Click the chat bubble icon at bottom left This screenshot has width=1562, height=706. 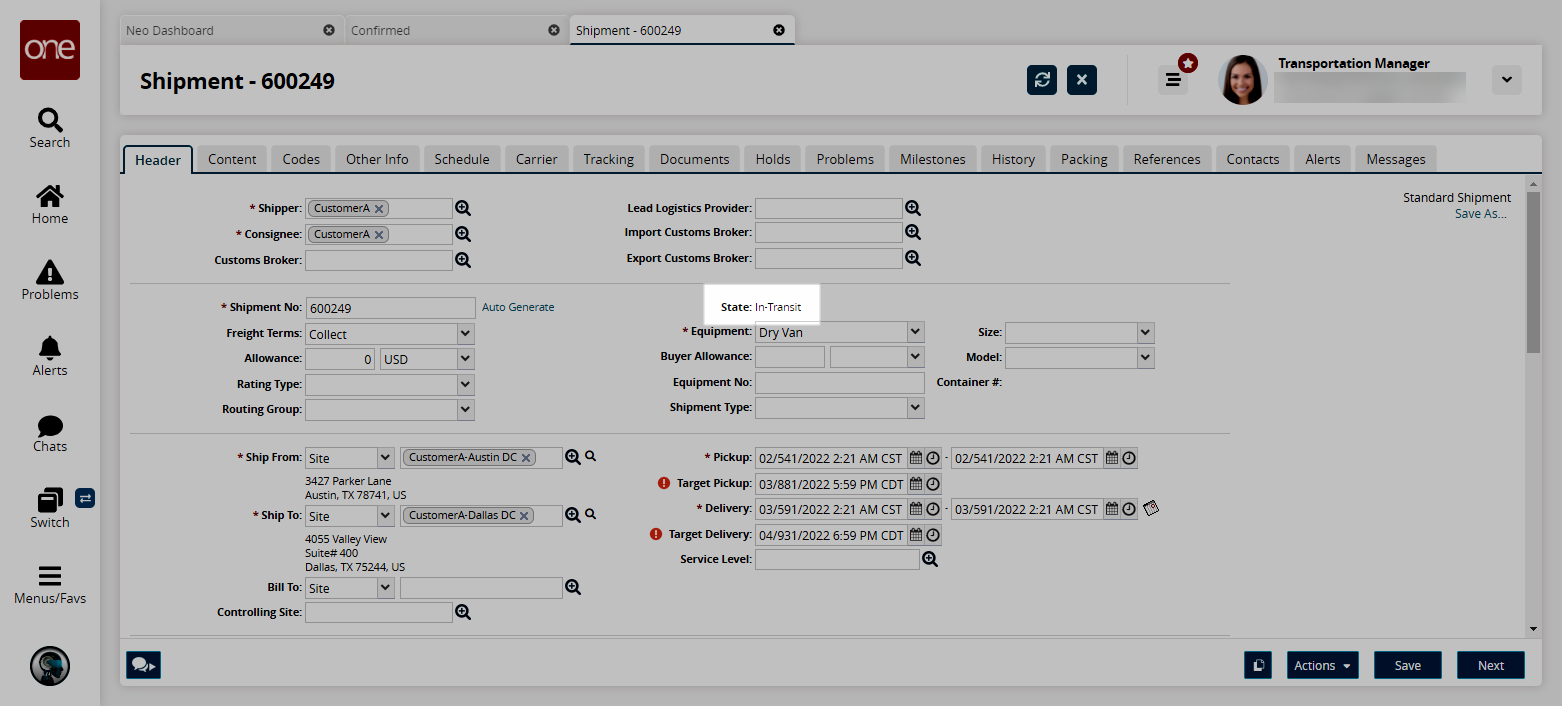coord(143,665)
